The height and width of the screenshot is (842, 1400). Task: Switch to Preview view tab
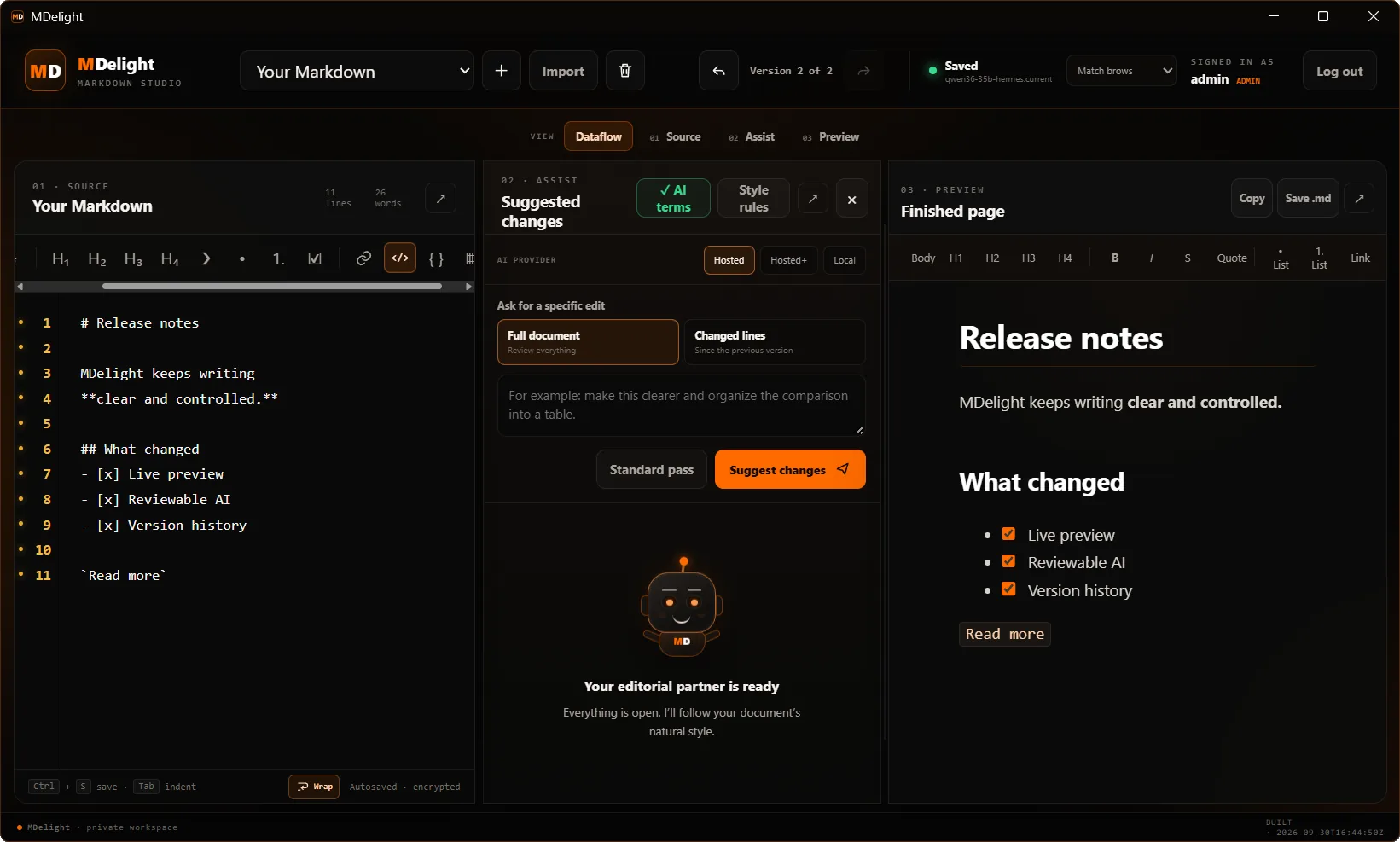click(831, 136)
